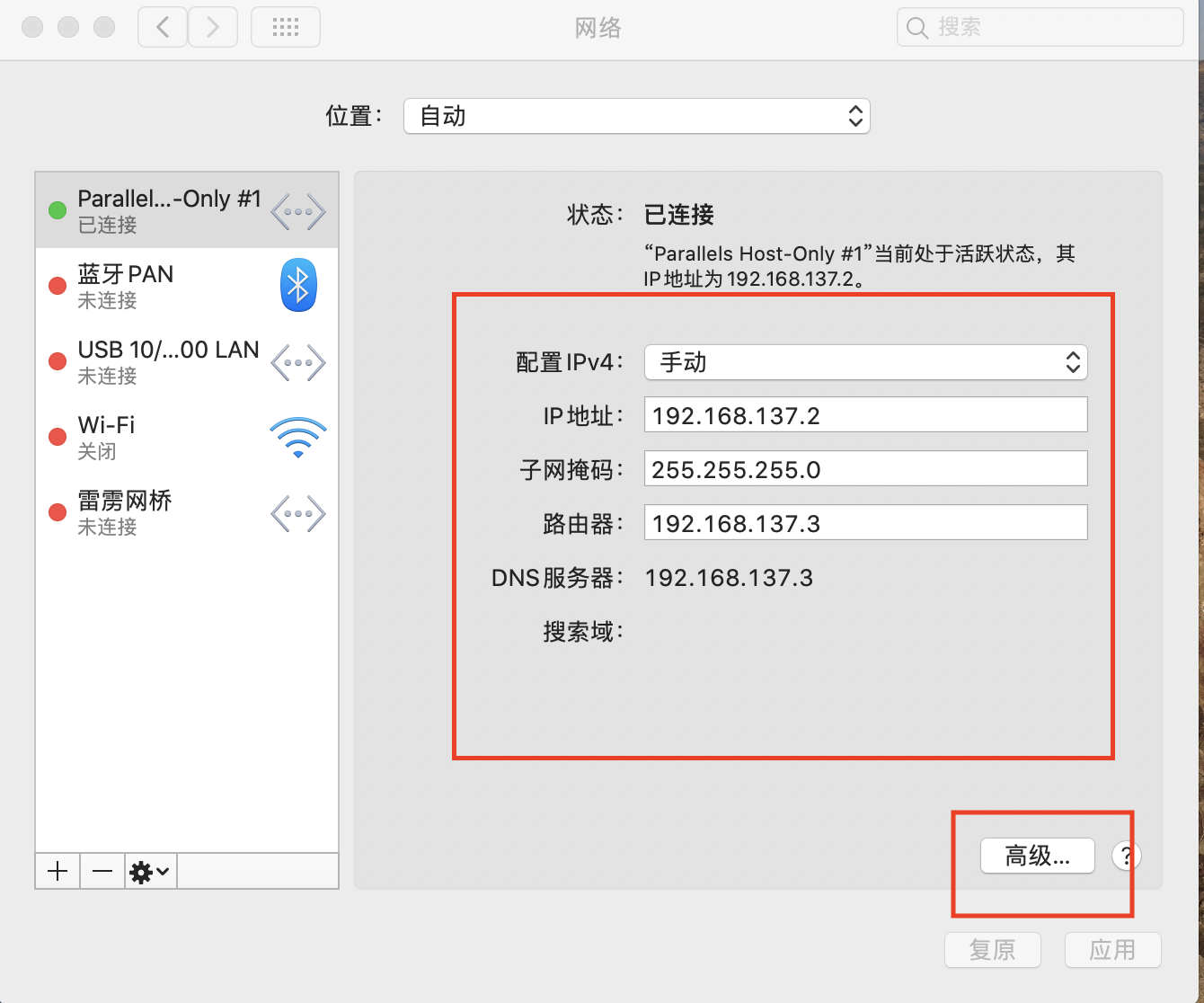This screenshot has height=1003, width=1204.
Task: Click red status dot next to Wi-Fi
Action: 58,437
